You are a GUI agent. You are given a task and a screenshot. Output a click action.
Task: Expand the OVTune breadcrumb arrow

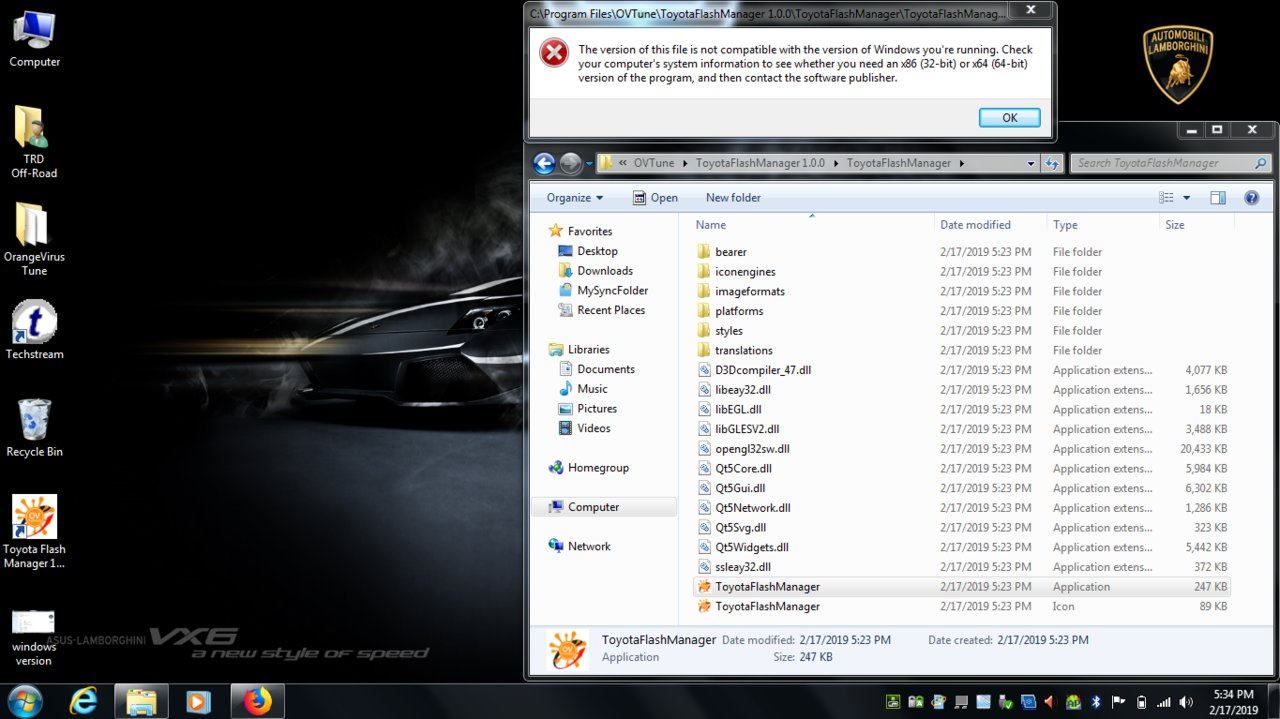pos(685,163)
